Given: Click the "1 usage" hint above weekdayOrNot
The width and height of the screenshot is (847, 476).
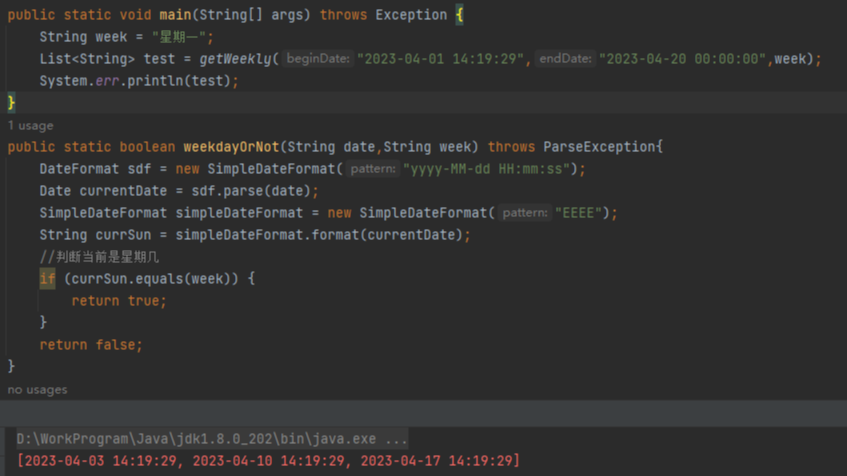Looking at the screenshot, I should coord(30,125).
